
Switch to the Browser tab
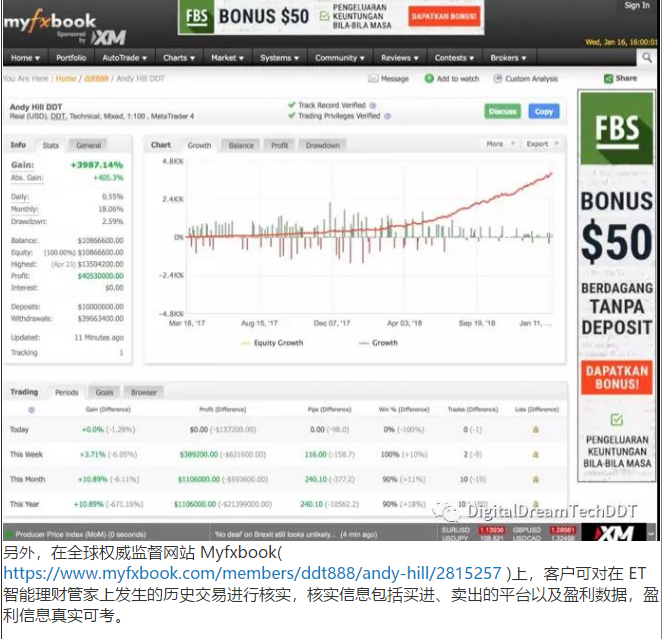[144, 393]
